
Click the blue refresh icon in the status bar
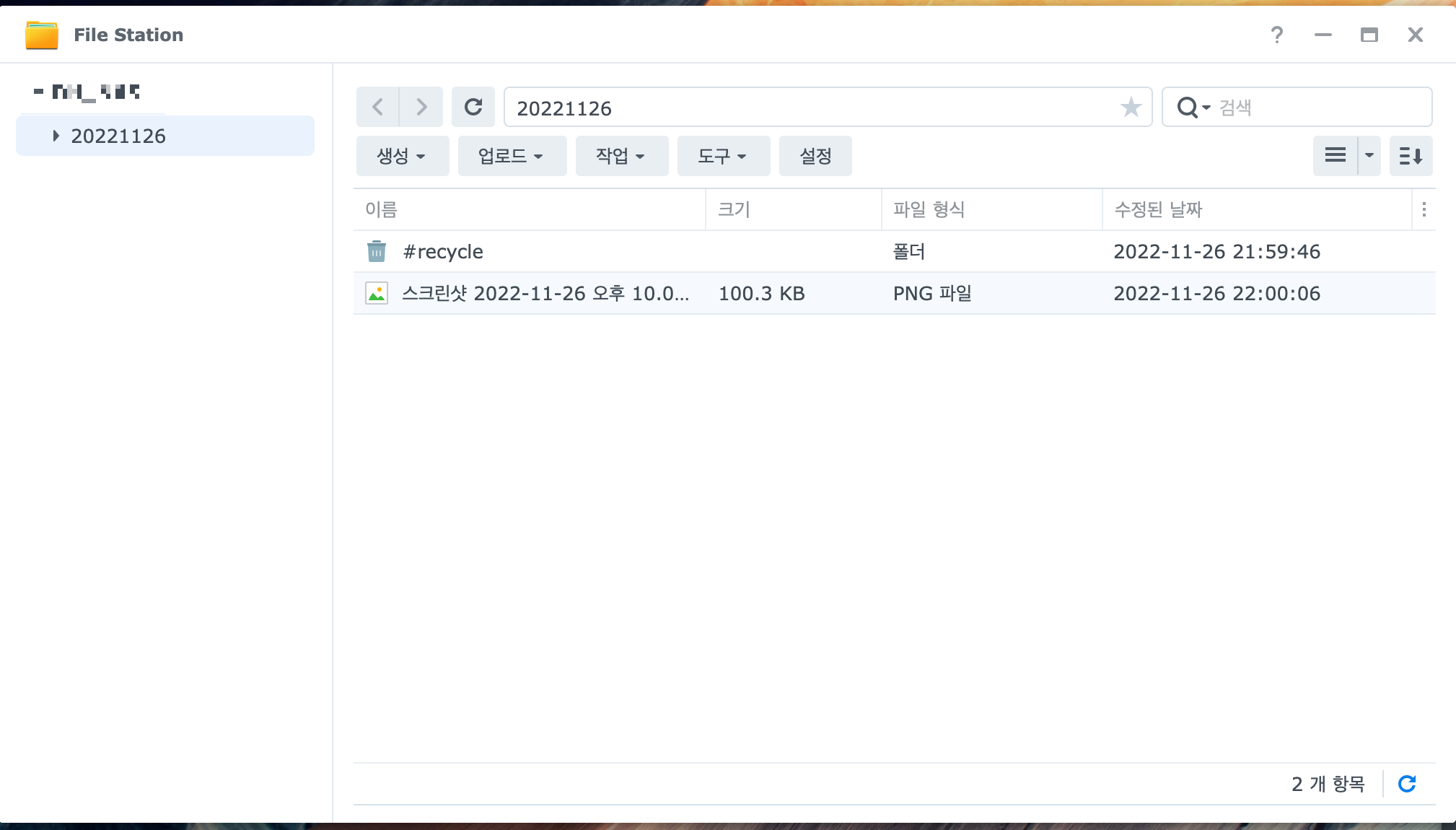pos(1407,784)
